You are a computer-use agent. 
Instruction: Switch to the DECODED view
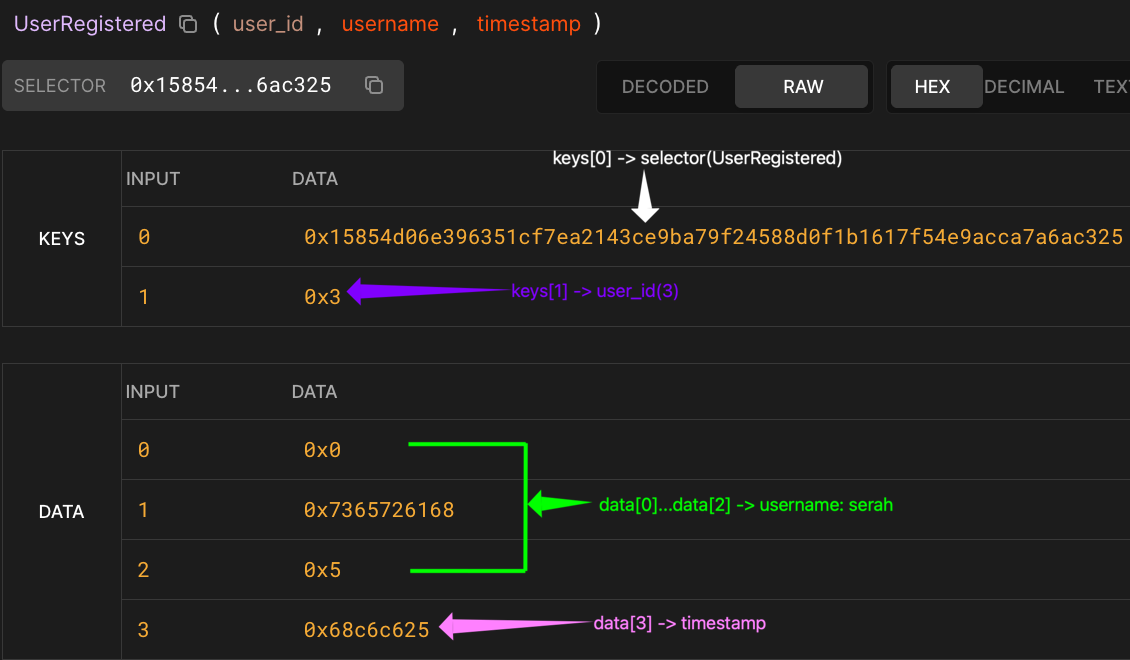click(x=665, y=86)
